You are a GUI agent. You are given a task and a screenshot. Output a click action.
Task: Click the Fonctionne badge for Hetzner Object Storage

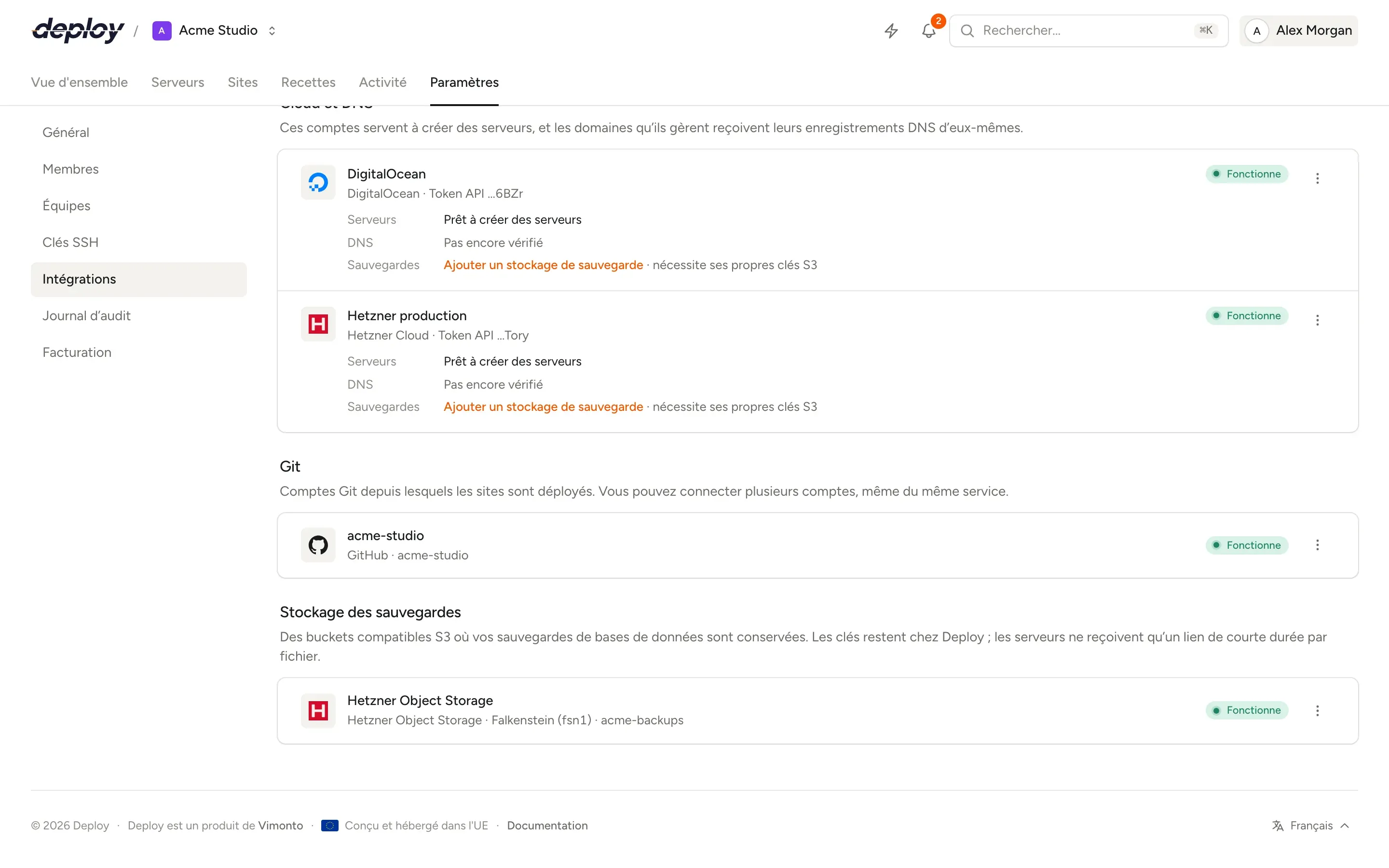[x=1247, y=711]
